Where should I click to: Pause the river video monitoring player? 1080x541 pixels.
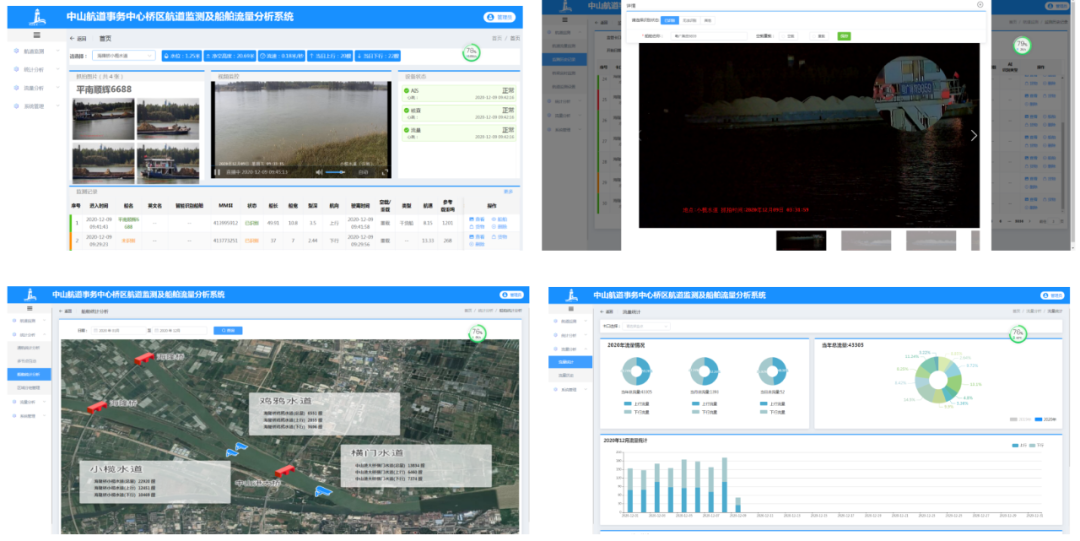(218, 172)
